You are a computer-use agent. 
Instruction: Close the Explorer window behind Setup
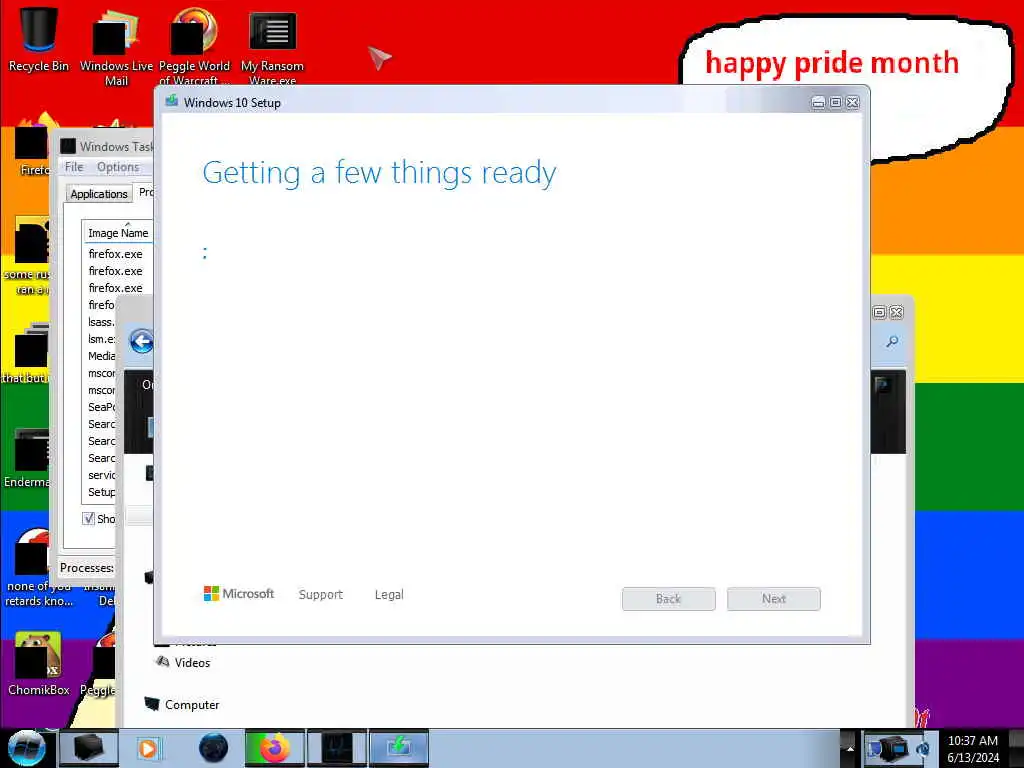tap(897, 312)
